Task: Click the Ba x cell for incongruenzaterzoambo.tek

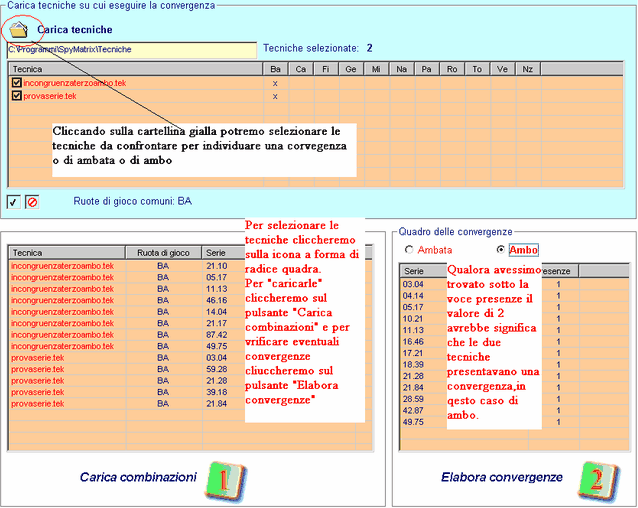Action: [275, 83]
